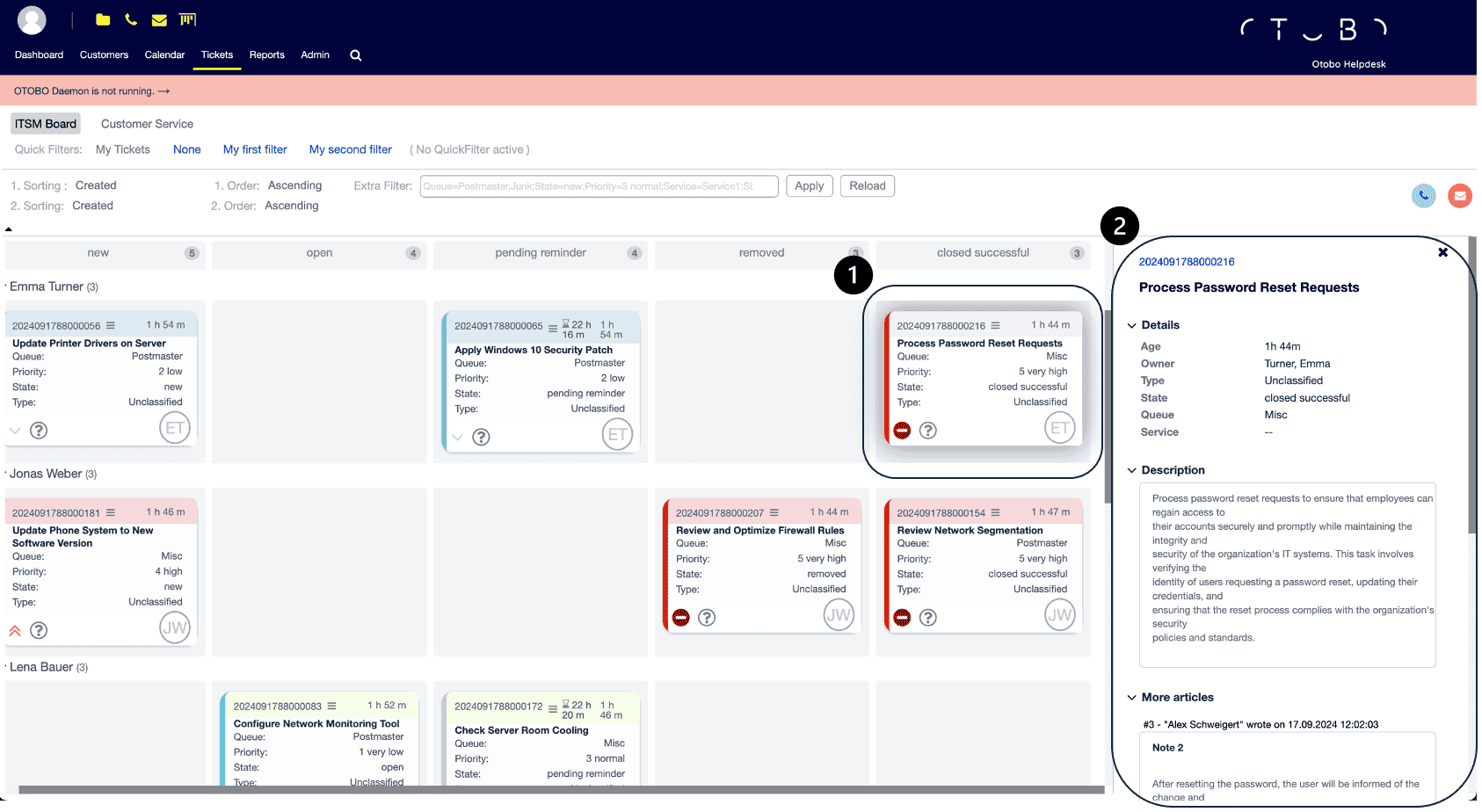The image size is (1482, 812).
Task: Open menu icon on ticket 2024091788000207
Action: point(774,512)
